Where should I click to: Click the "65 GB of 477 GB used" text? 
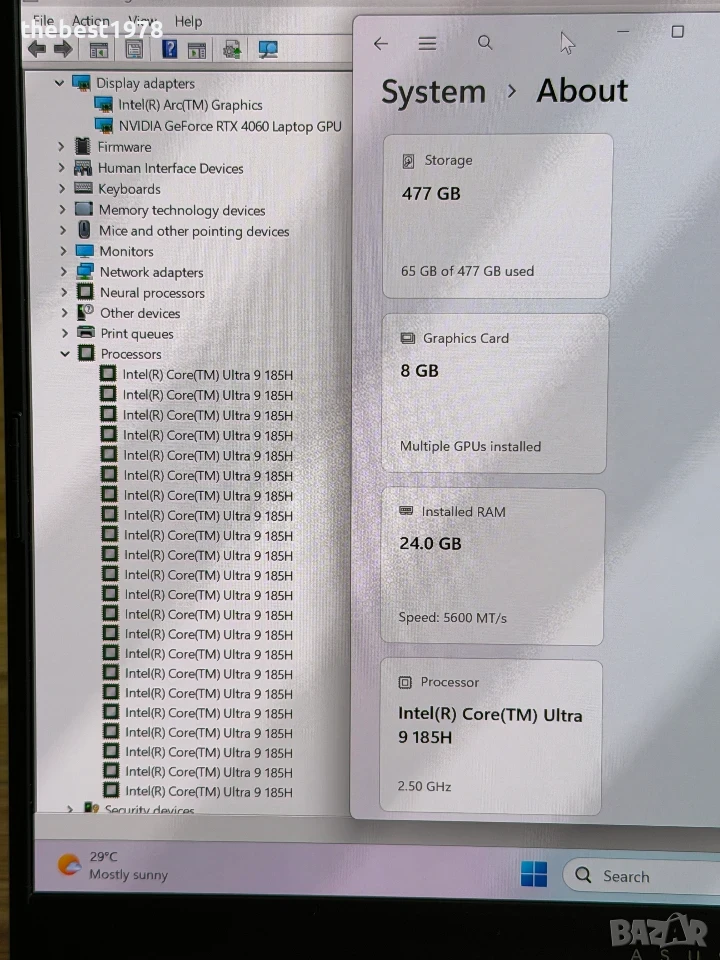(467, 271)
